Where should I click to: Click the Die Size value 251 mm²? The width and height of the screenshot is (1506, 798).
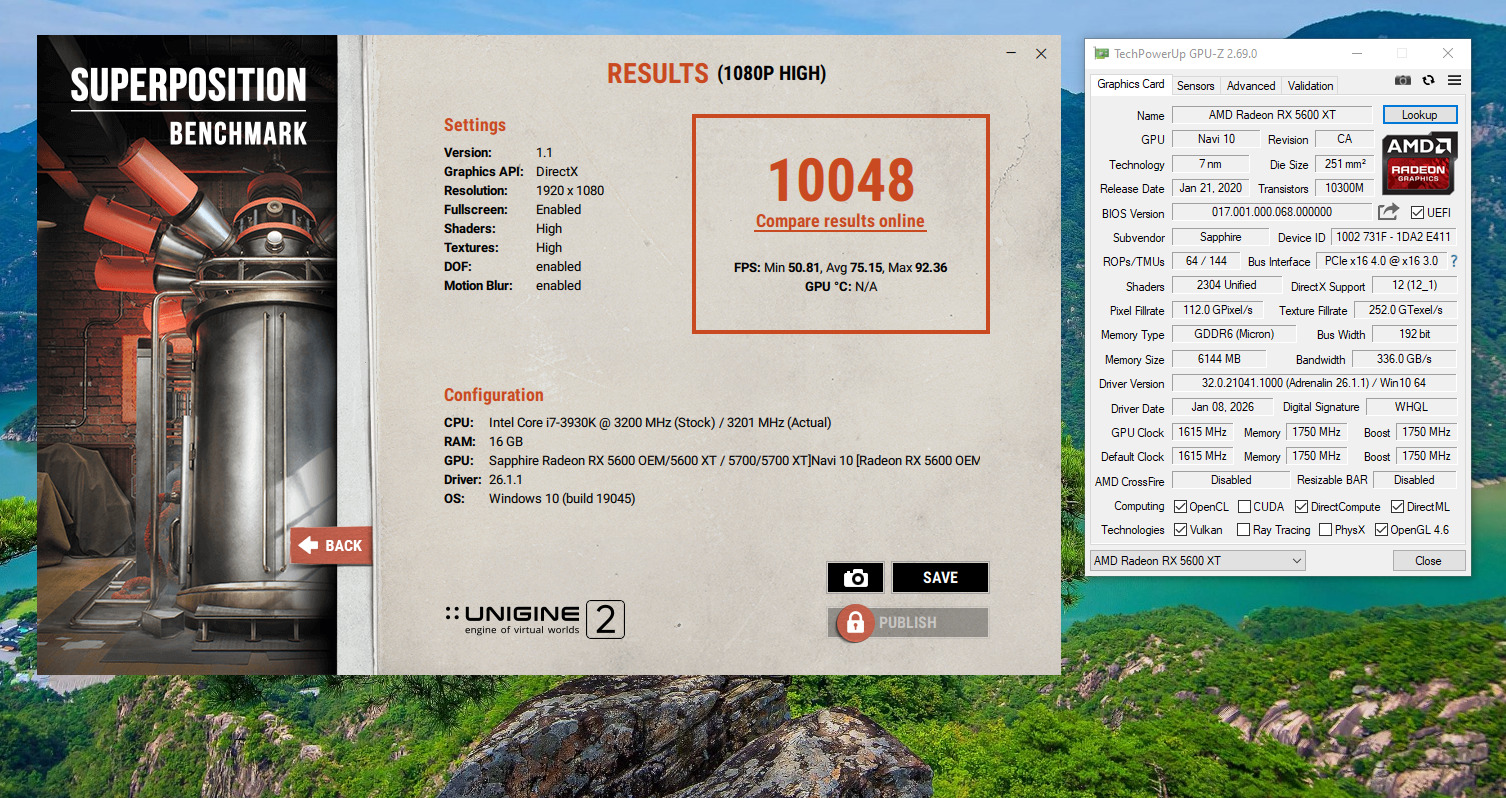click(1345, 164)
